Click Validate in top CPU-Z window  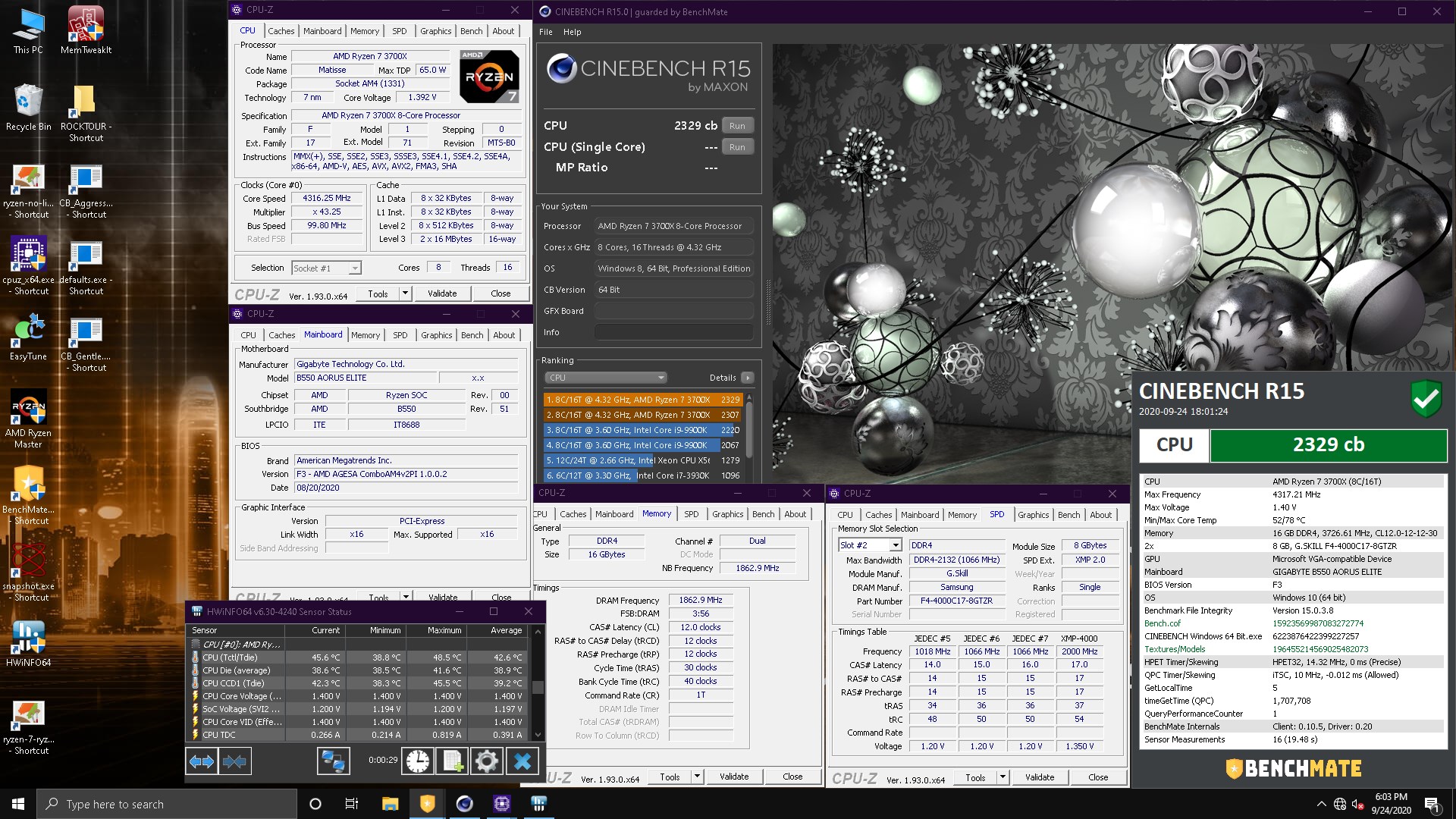tap(442, 293)
